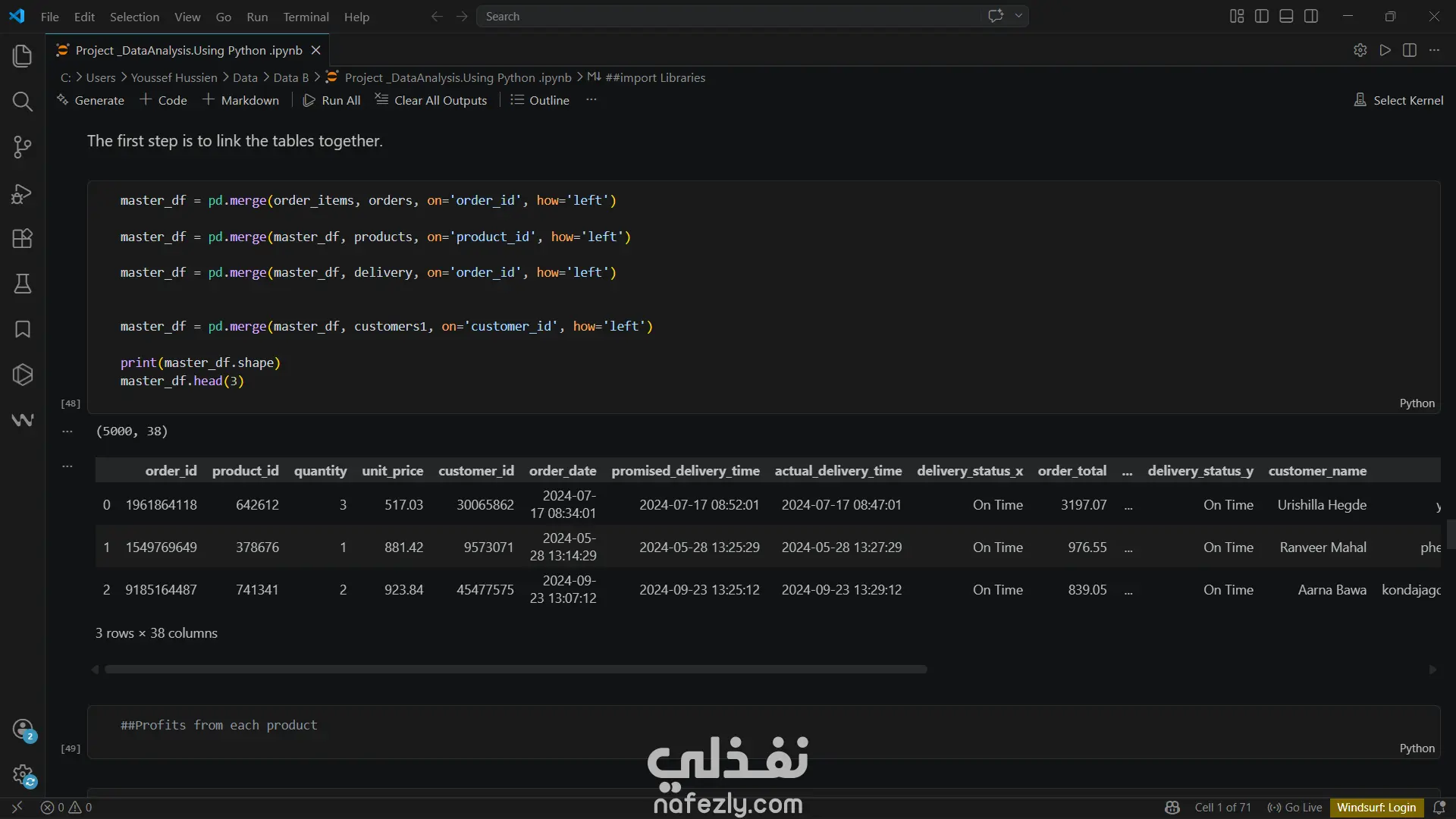This screenshot has height=819, width=1456.
Task: Open the Manage gear in activity bar
Action: click(x=24, y=776)
